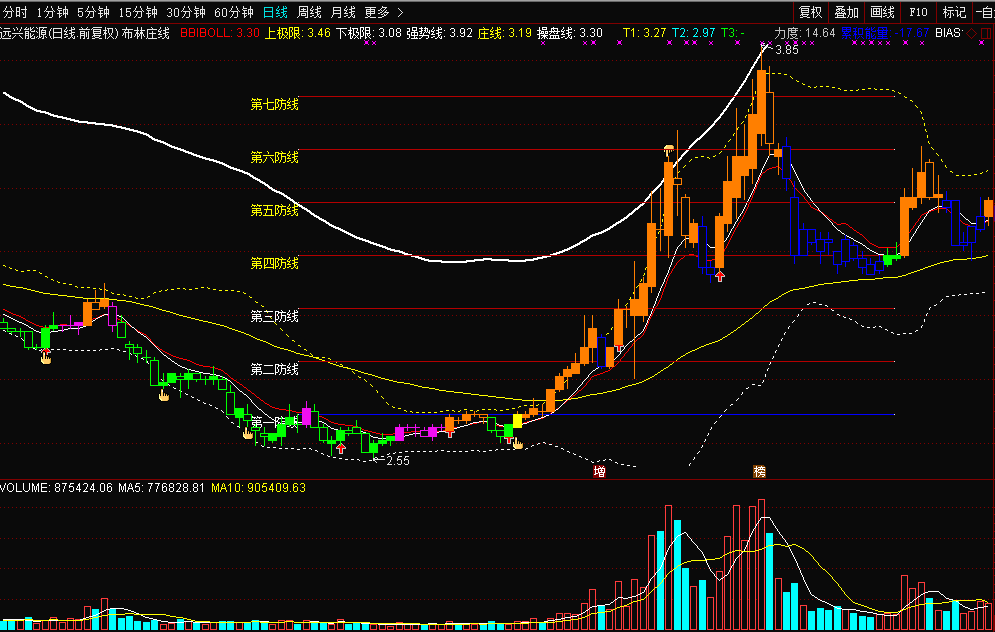Click the 第二防线 line label
Image resolution: width=995 pixels, height=632 pixels.
click(274, 369)
